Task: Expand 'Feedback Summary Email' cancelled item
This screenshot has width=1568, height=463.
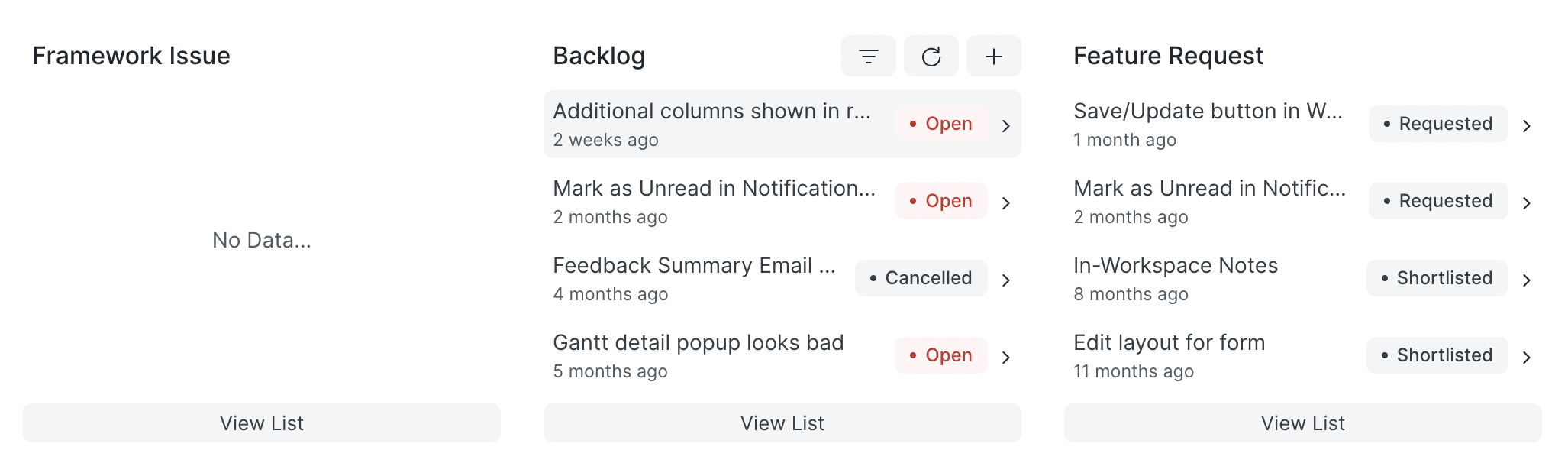Action: (1006, 279)
